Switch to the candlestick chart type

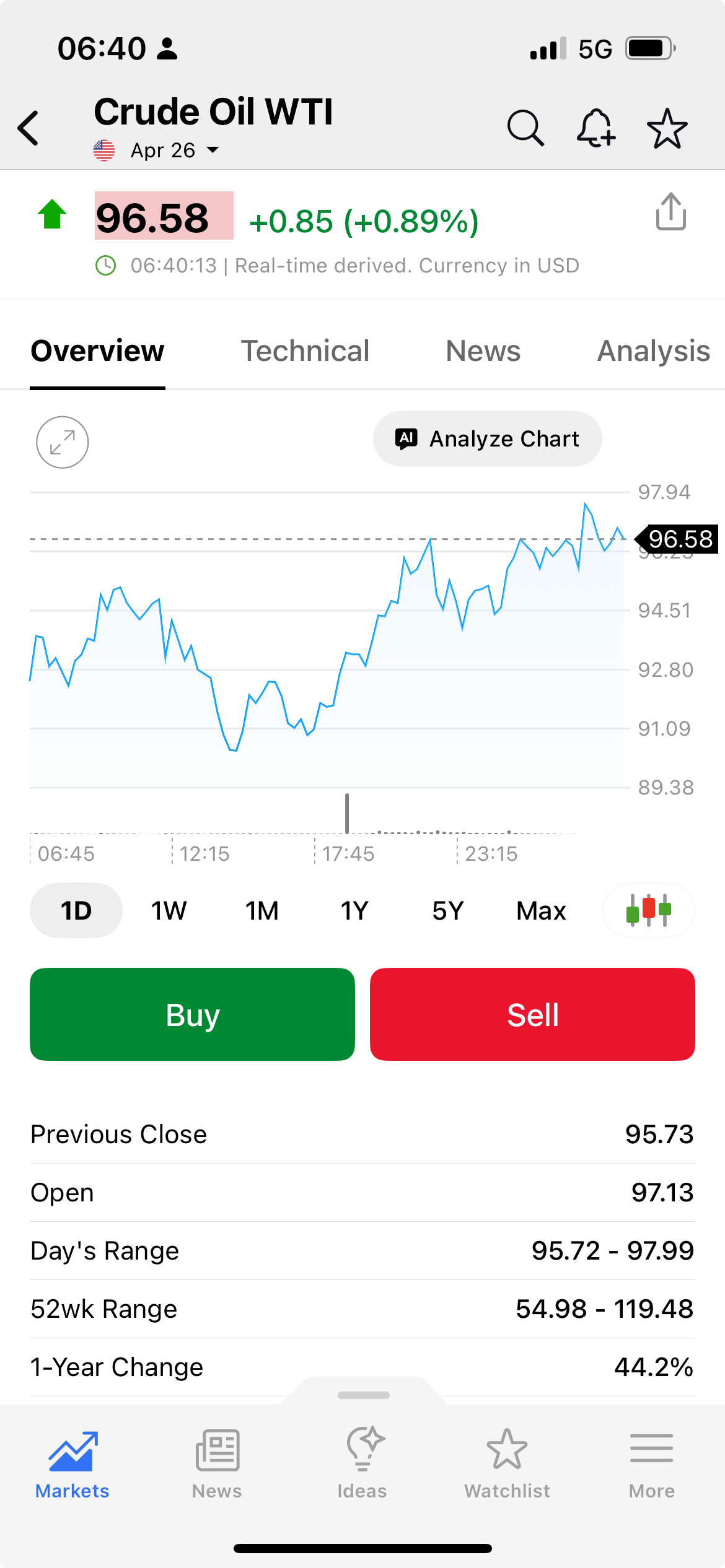[648, 910]
